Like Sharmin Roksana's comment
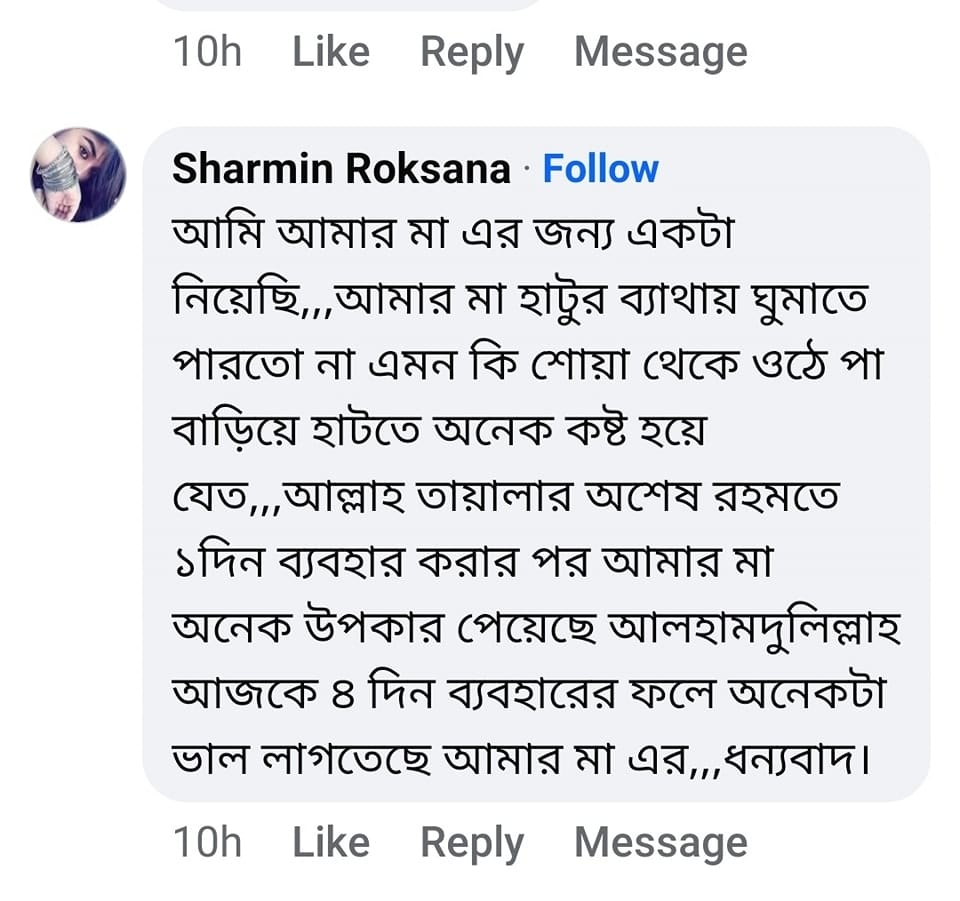This screenshot has height=901, width=960. pos(330,842)
